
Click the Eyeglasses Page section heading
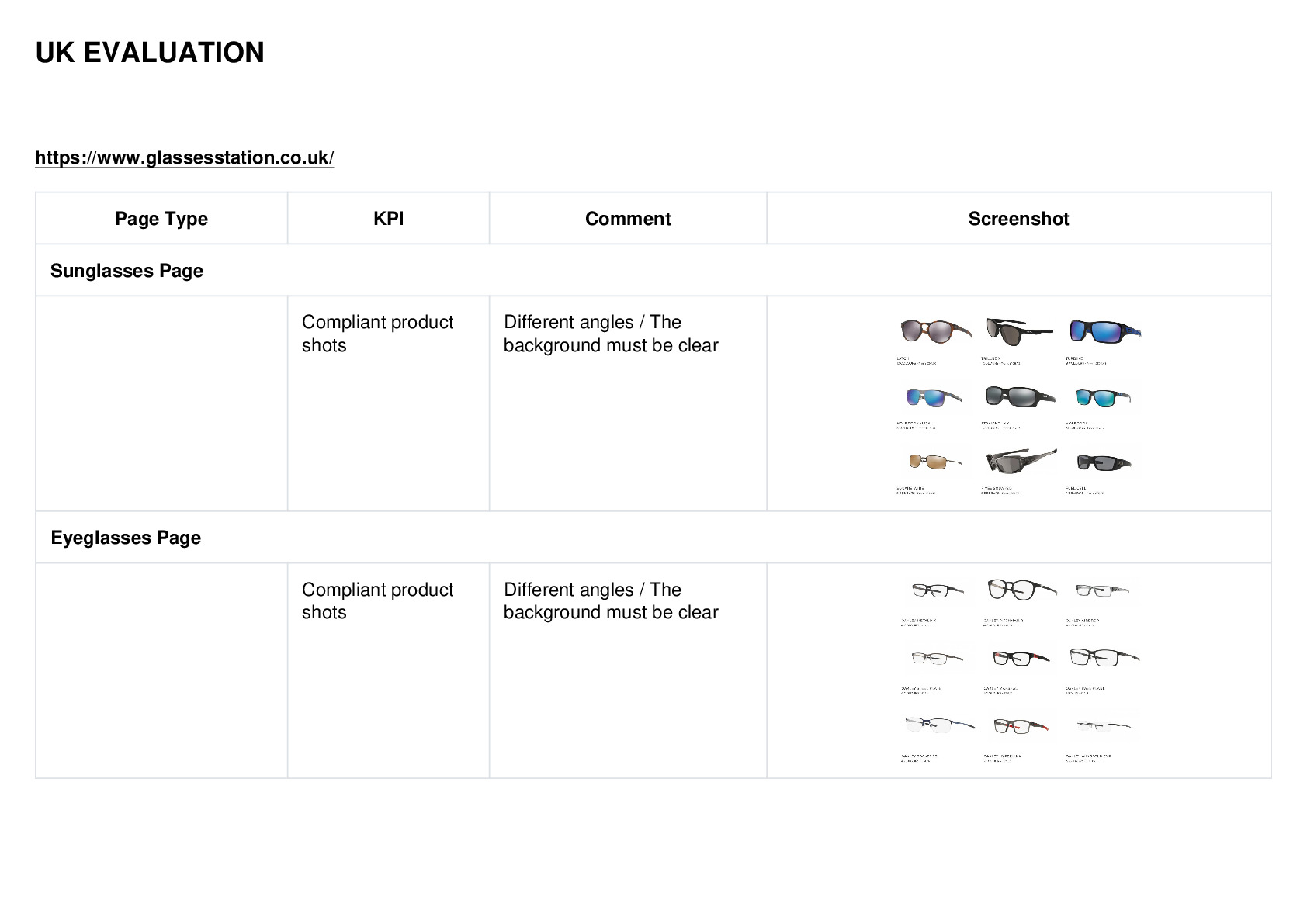126,538
